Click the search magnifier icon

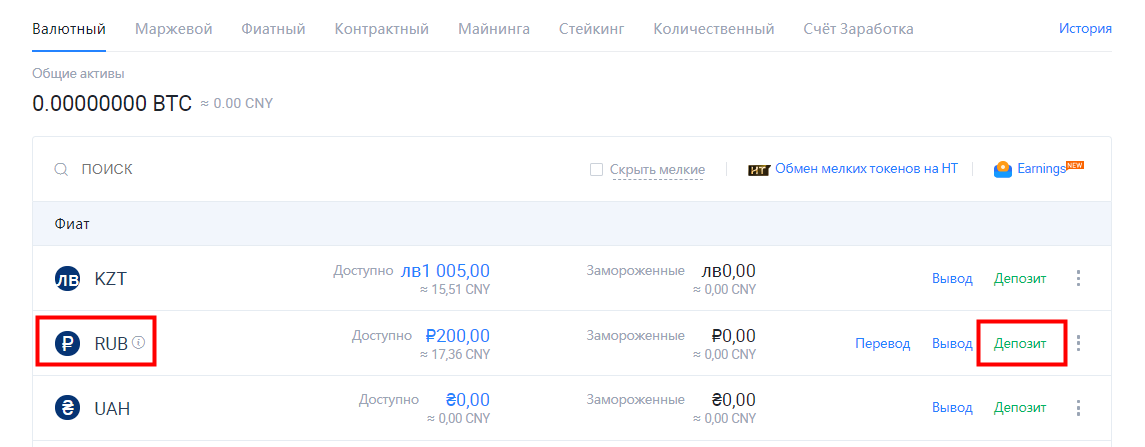point(62,169)
